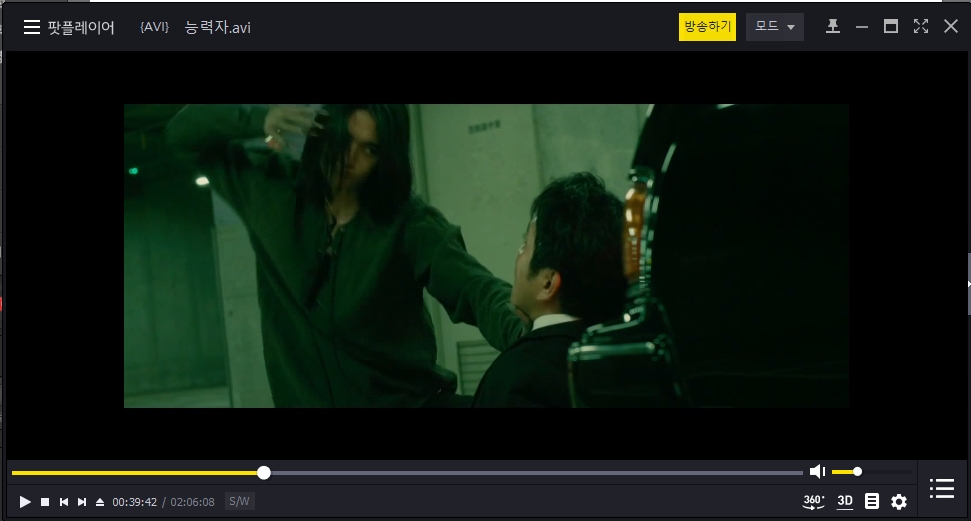Show the playlist panel

(941, 489)
